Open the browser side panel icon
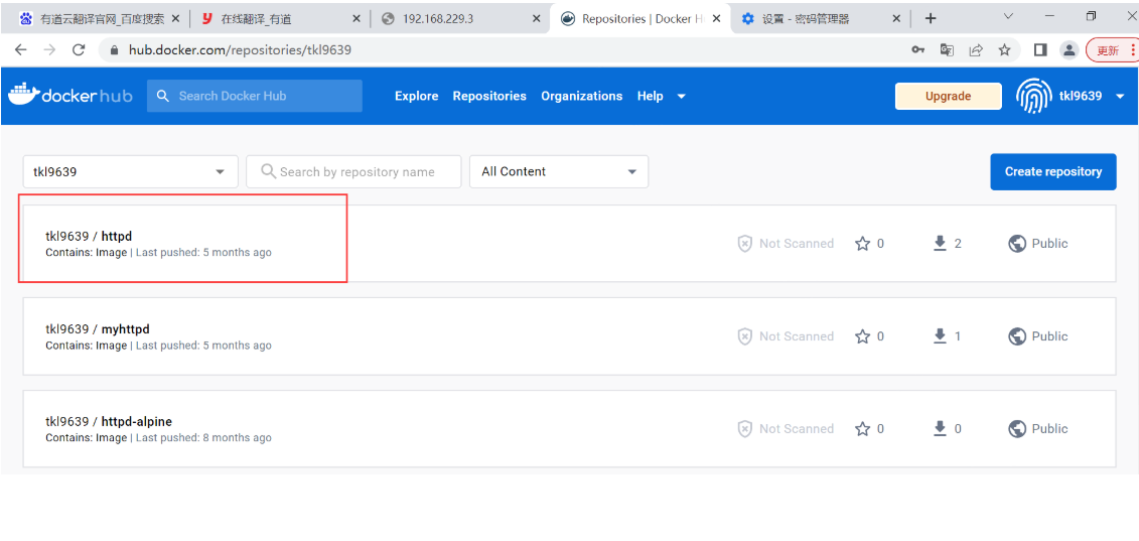This screenshot has height=541, width=1139. pyautogui.click(x=1039, y=50)
